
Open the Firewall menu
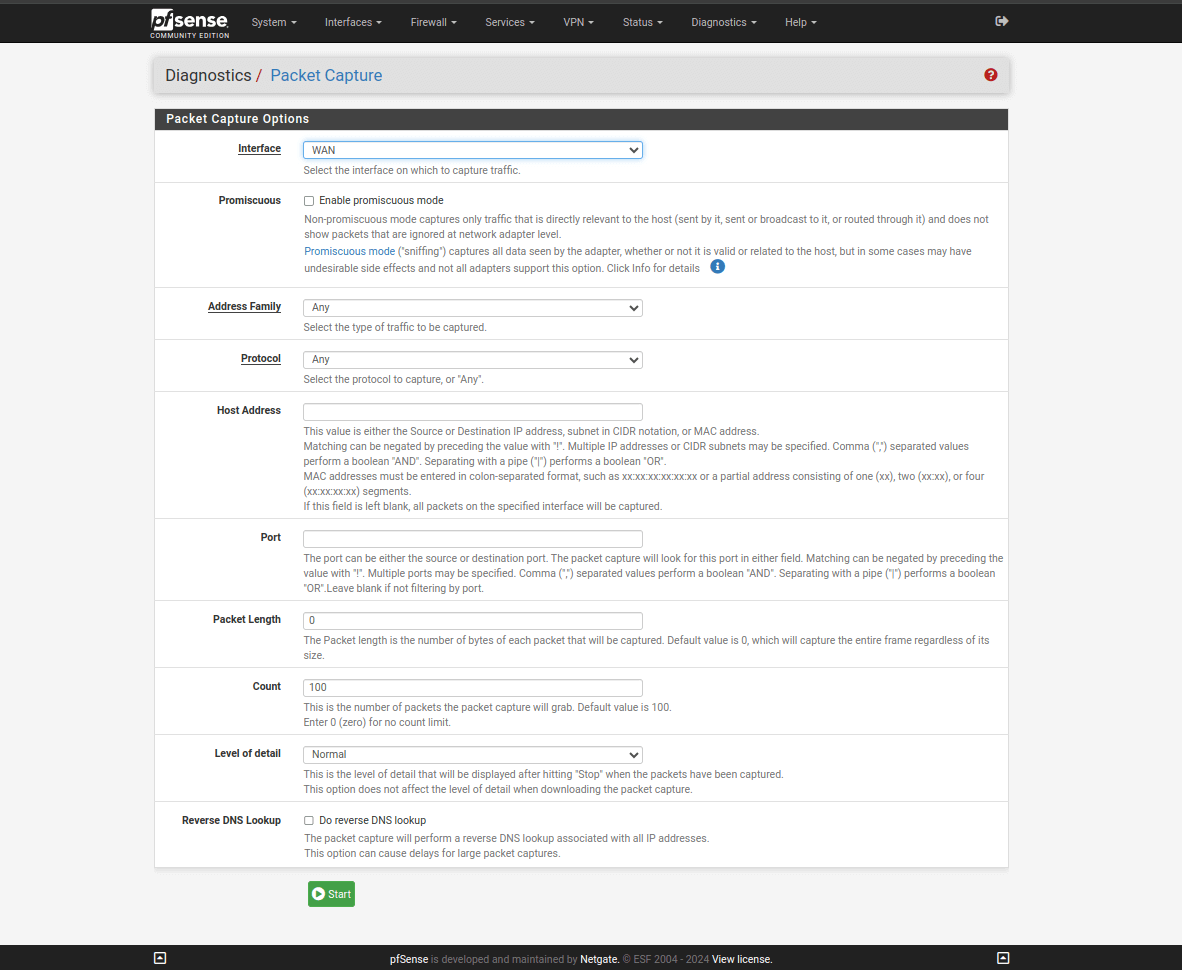click(x=433, y=22)
